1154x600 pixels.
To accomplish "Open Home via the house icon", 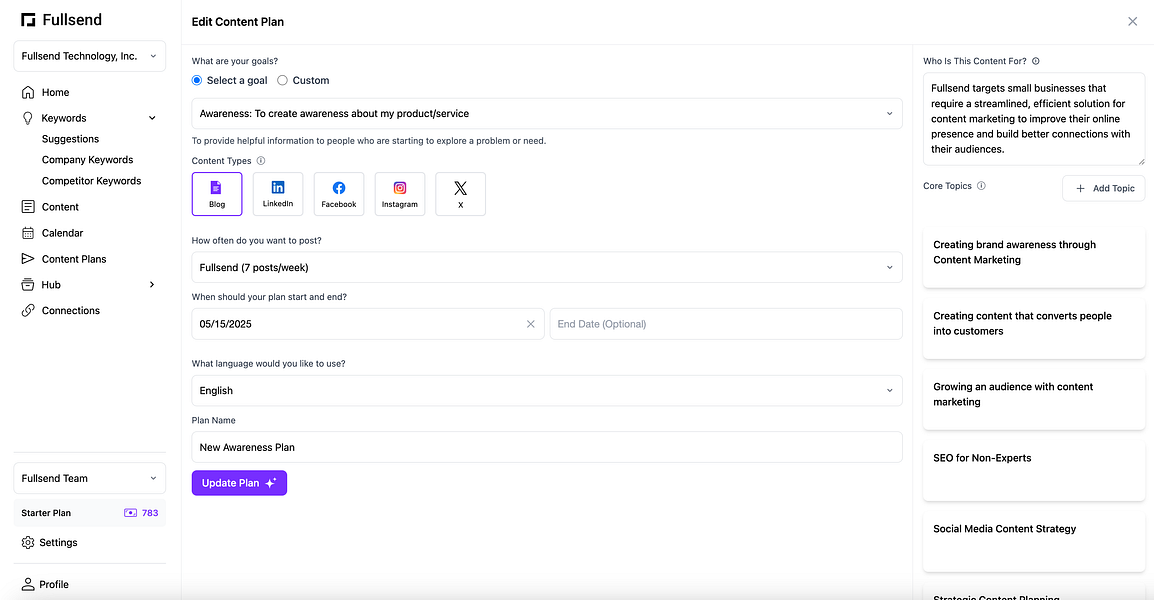I will (28, 92).
